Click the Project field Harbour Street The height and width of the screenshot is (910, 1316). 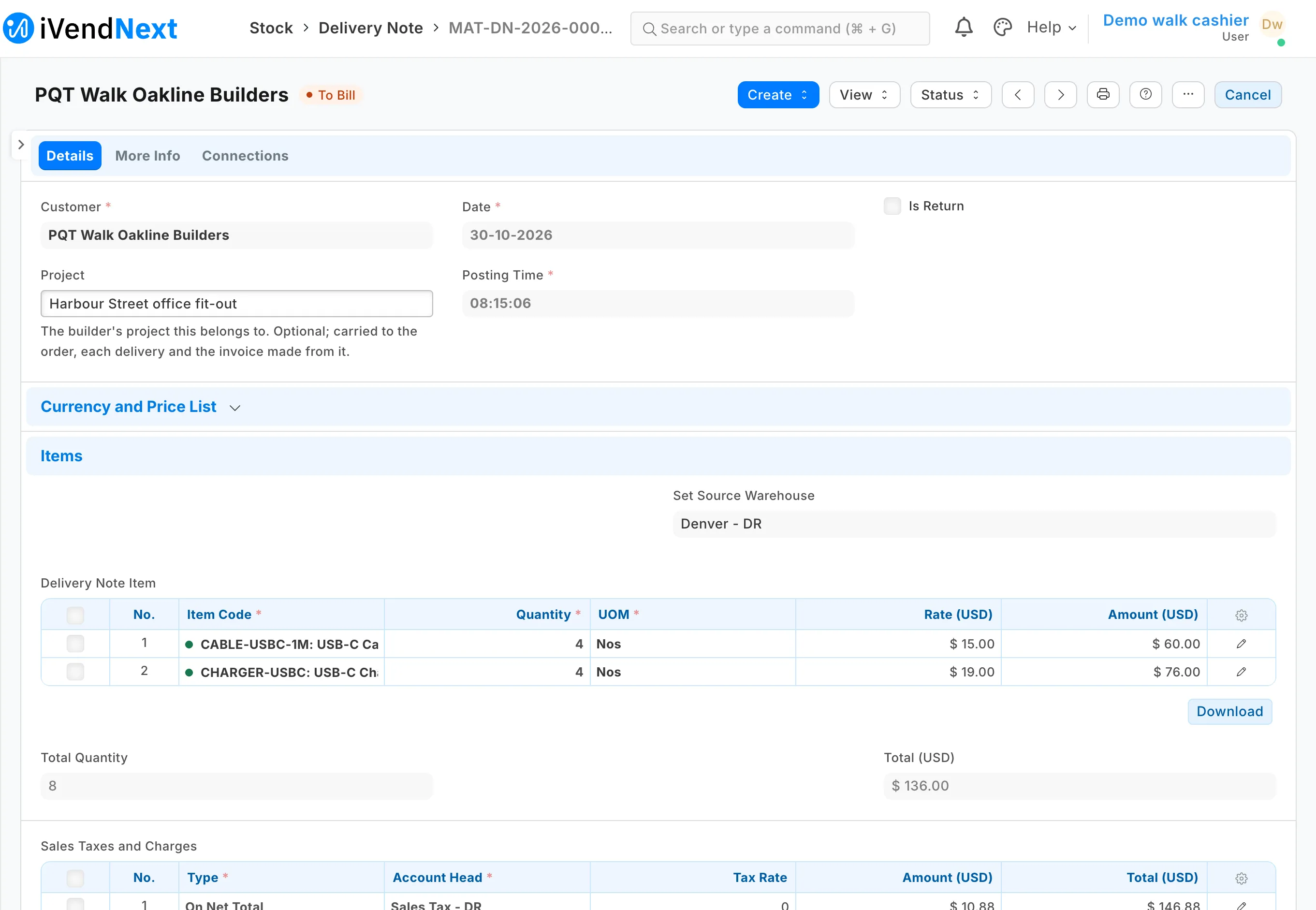click(236, 304)
